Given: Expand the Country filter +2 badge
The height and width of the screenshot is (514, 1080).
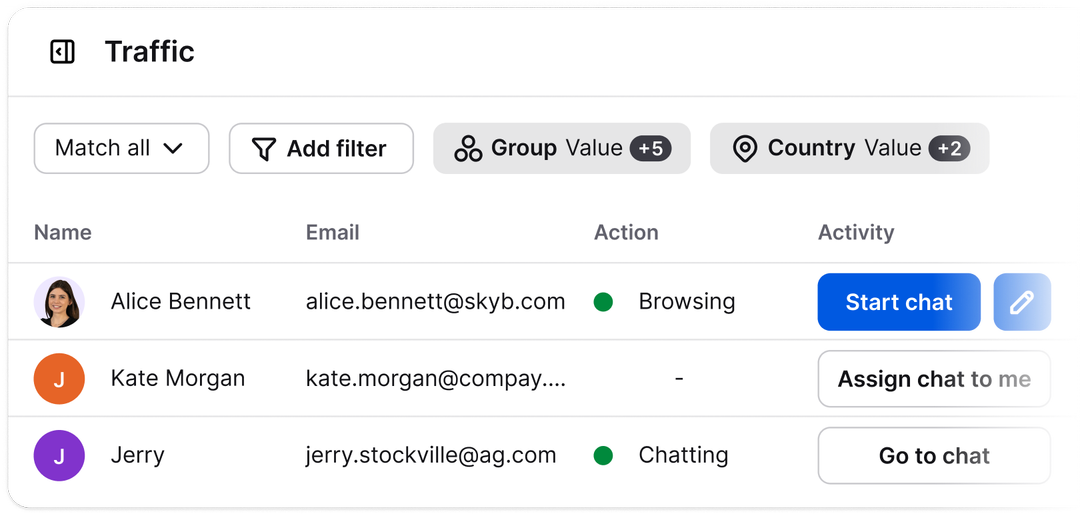Looking at the screenshot, I should tap(949, 149).
